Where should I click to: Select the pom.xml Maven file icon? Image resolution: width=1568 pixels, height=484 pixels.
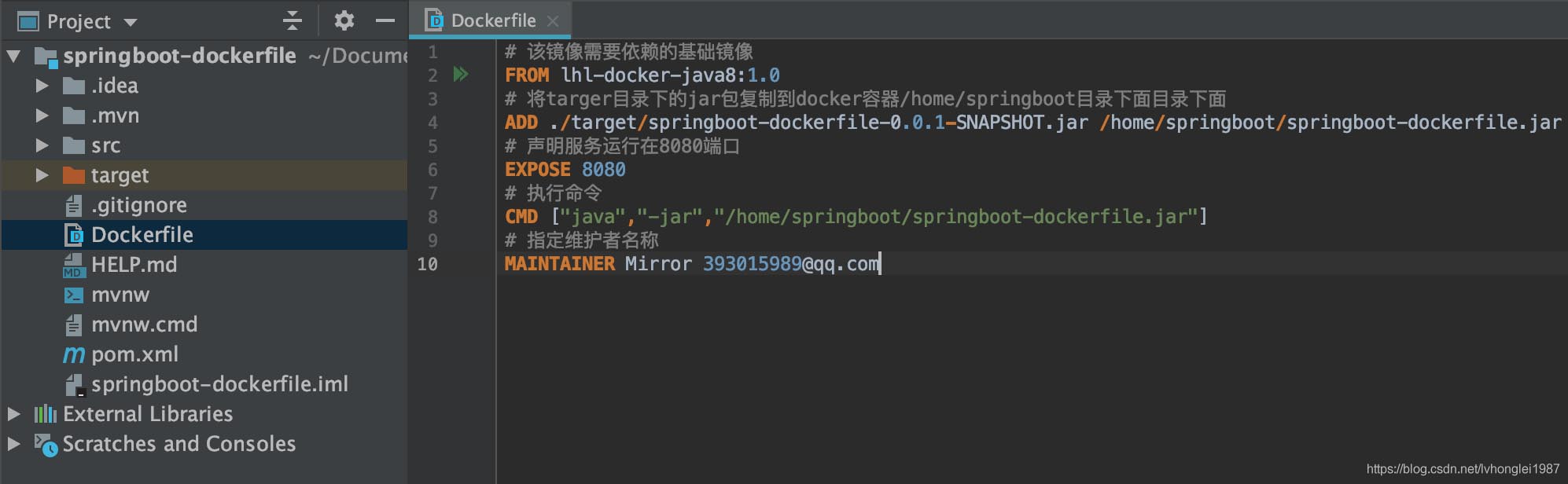click(73, 354)
